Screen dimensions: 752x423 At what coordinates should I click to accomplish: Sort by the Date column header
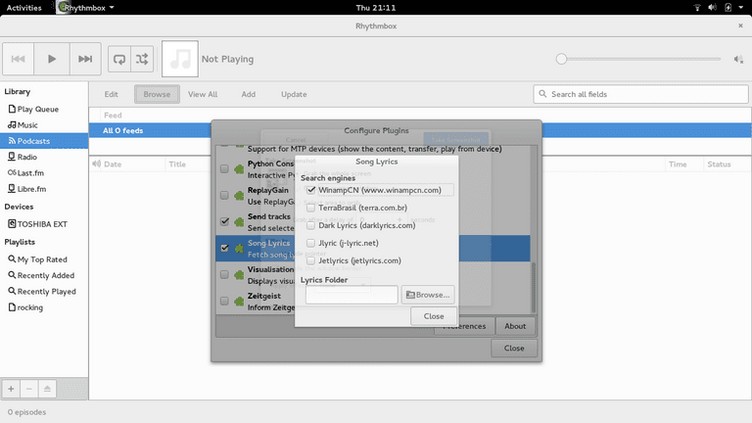coord(112,164)
